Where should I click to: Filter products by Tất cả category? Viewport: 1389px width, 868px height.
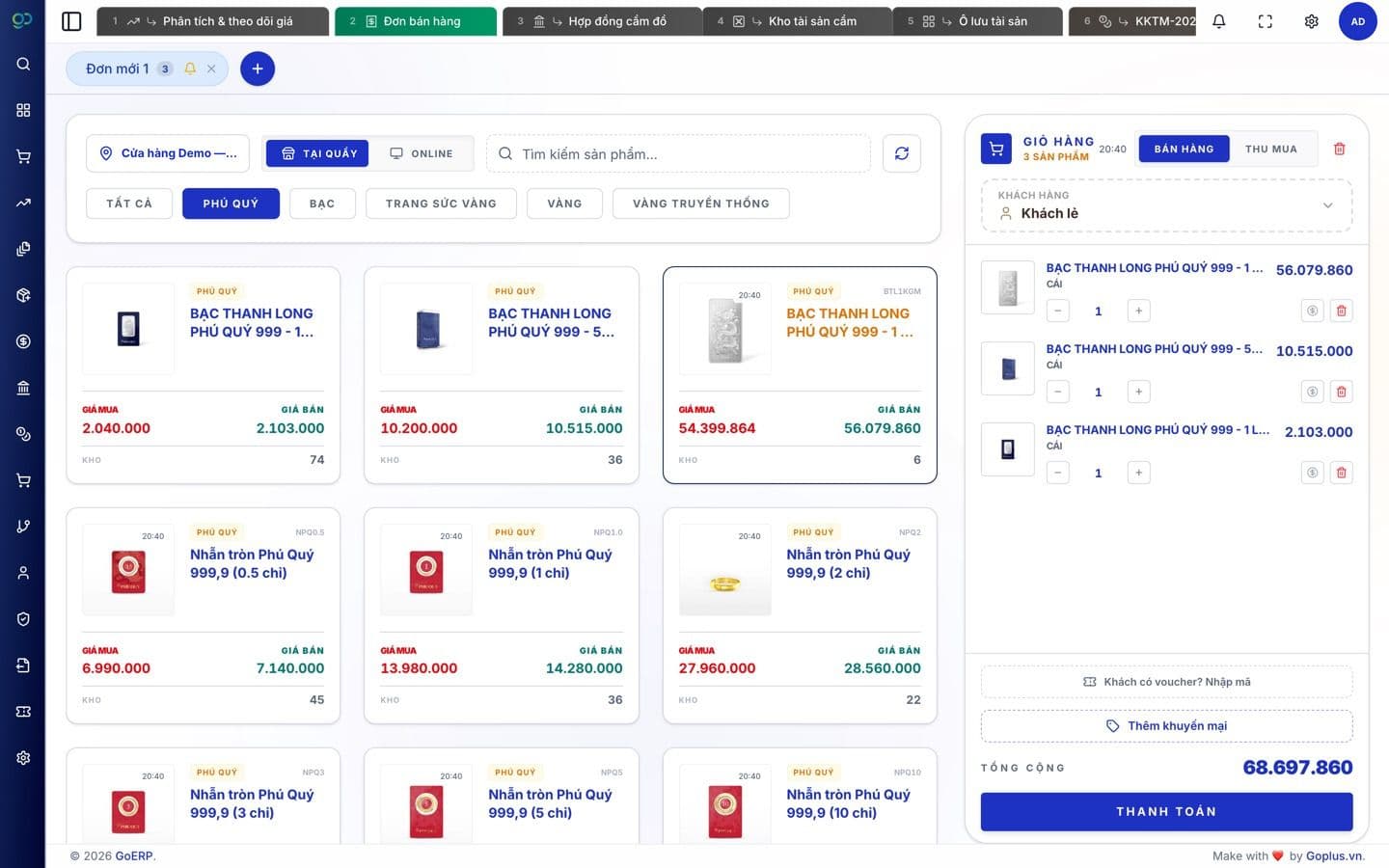point(129,203)
